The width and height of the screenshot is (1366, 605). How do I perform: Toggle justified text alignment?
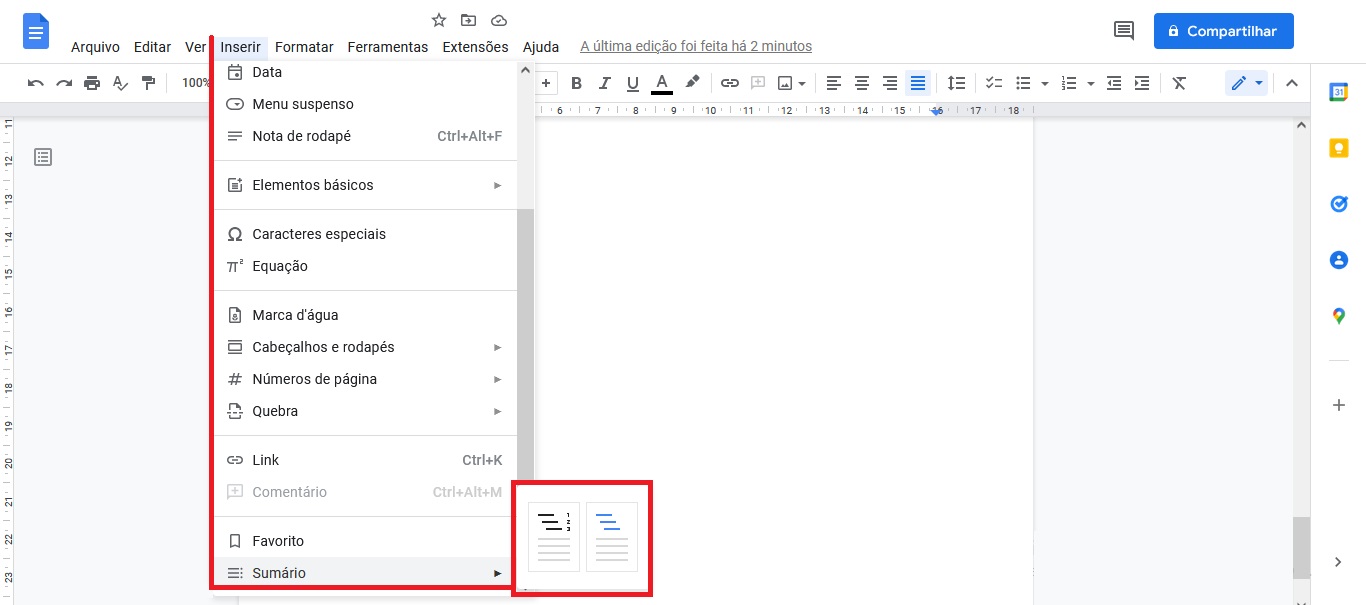(x=918, y=83)
